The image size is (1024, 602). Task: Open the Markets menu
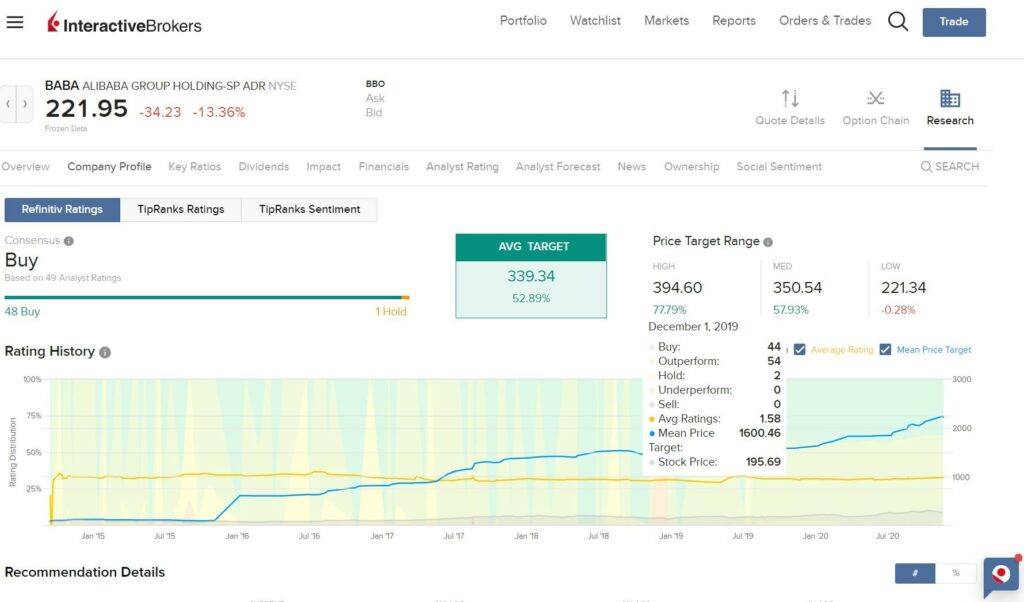[x=666, y=20]
